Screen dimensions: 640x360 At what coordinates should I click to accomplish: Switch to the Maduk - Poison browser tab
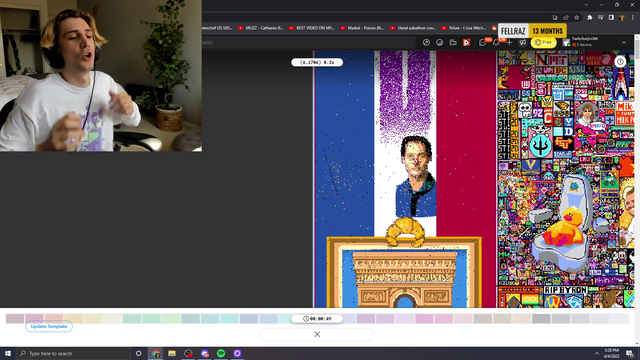(362, 28)
